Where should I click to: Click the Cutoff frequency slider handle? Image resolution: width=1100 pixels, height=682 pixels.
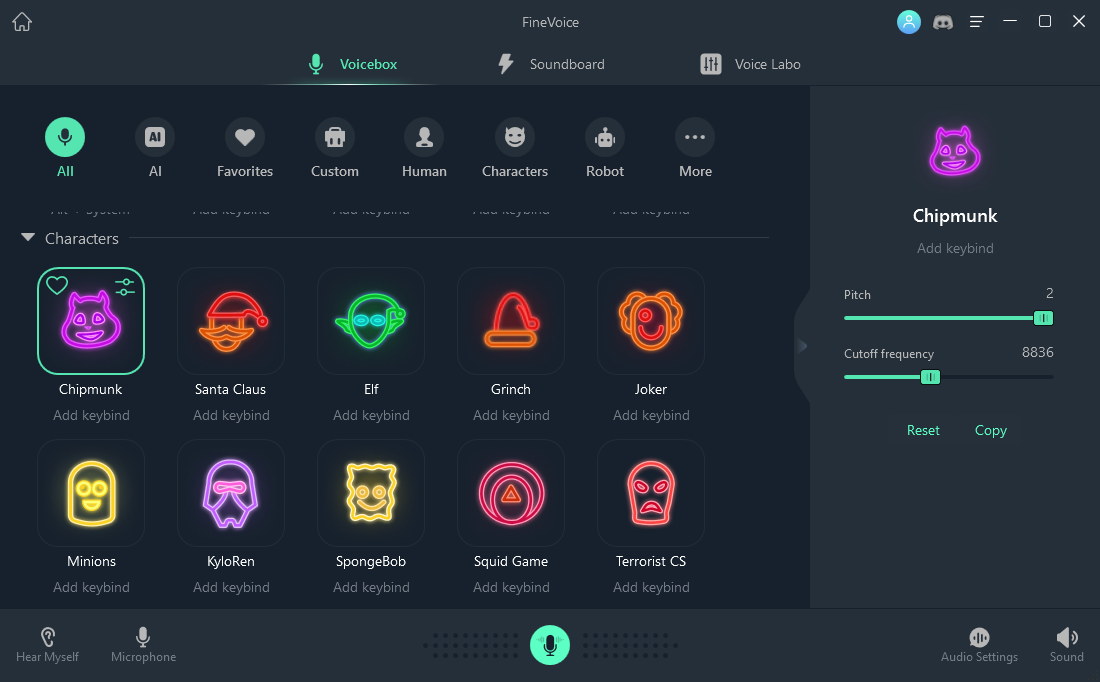pos(930,377)
